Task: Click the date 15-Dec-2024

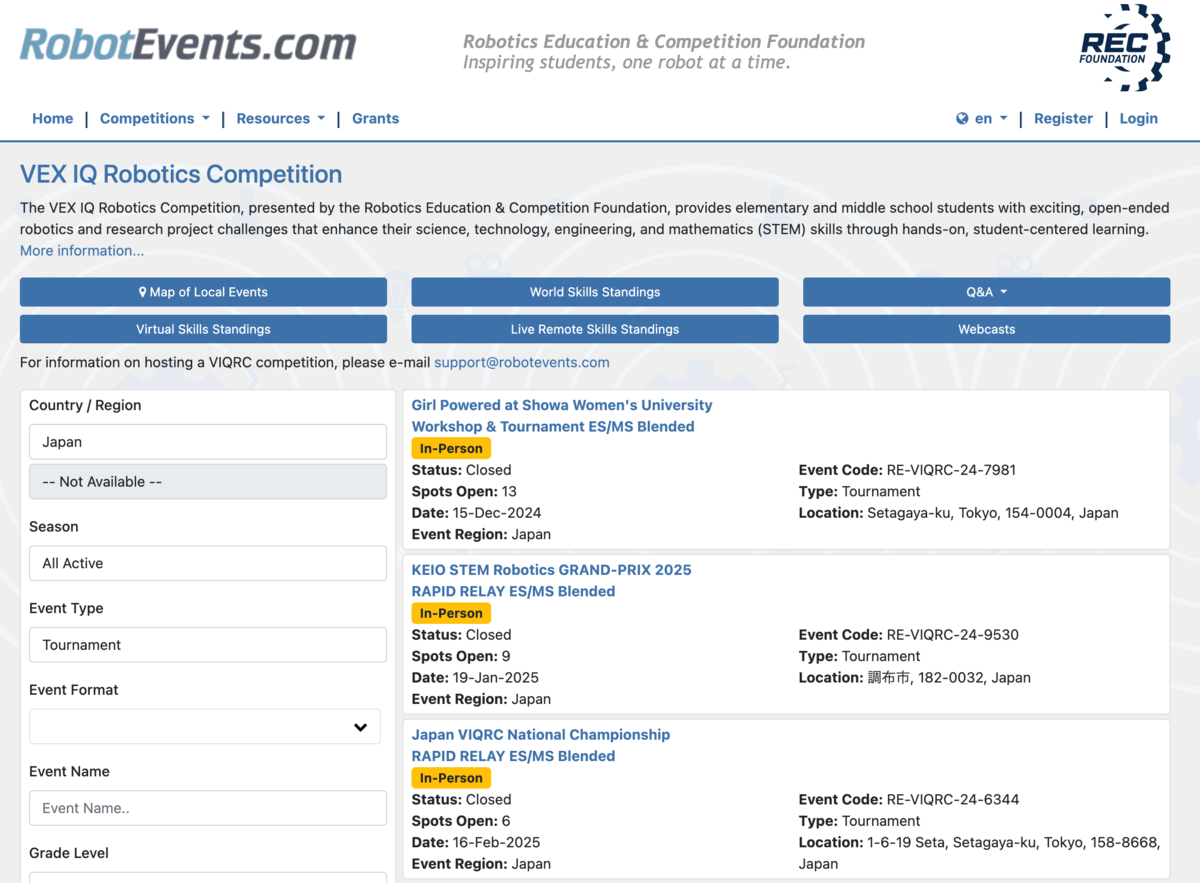Action: pos(497,513)
